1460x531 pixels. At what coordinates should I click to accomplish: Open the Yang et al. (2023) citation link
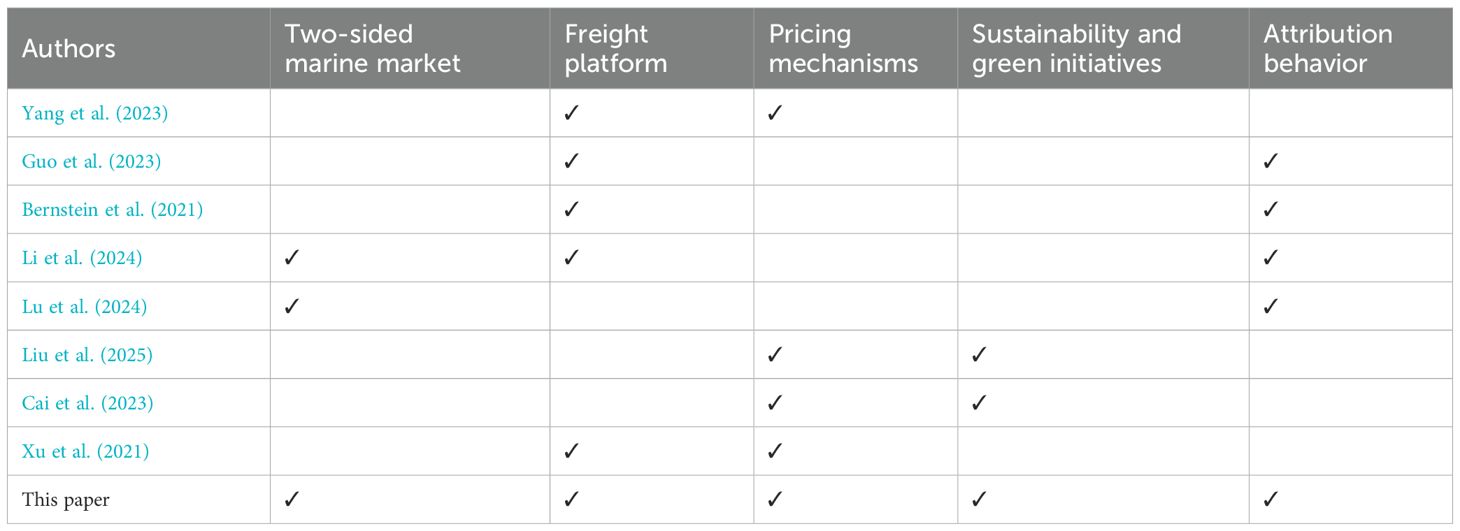[95, 114]
